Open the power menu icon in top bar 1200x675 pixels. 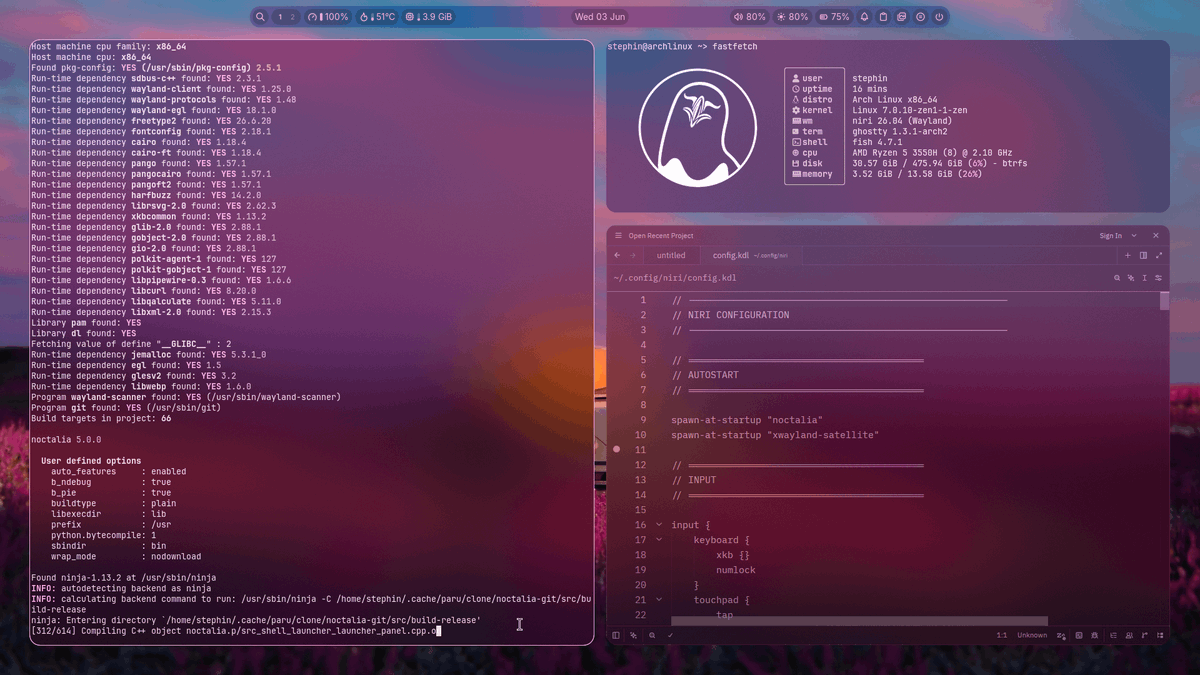click(x=939, y=17)
